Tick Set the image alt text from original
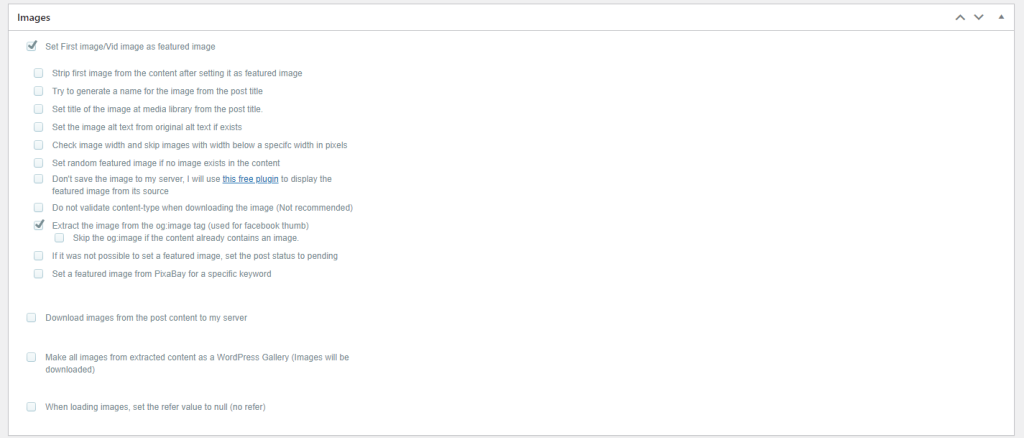This screenshot has height=438, width=1024. [39, 127]
